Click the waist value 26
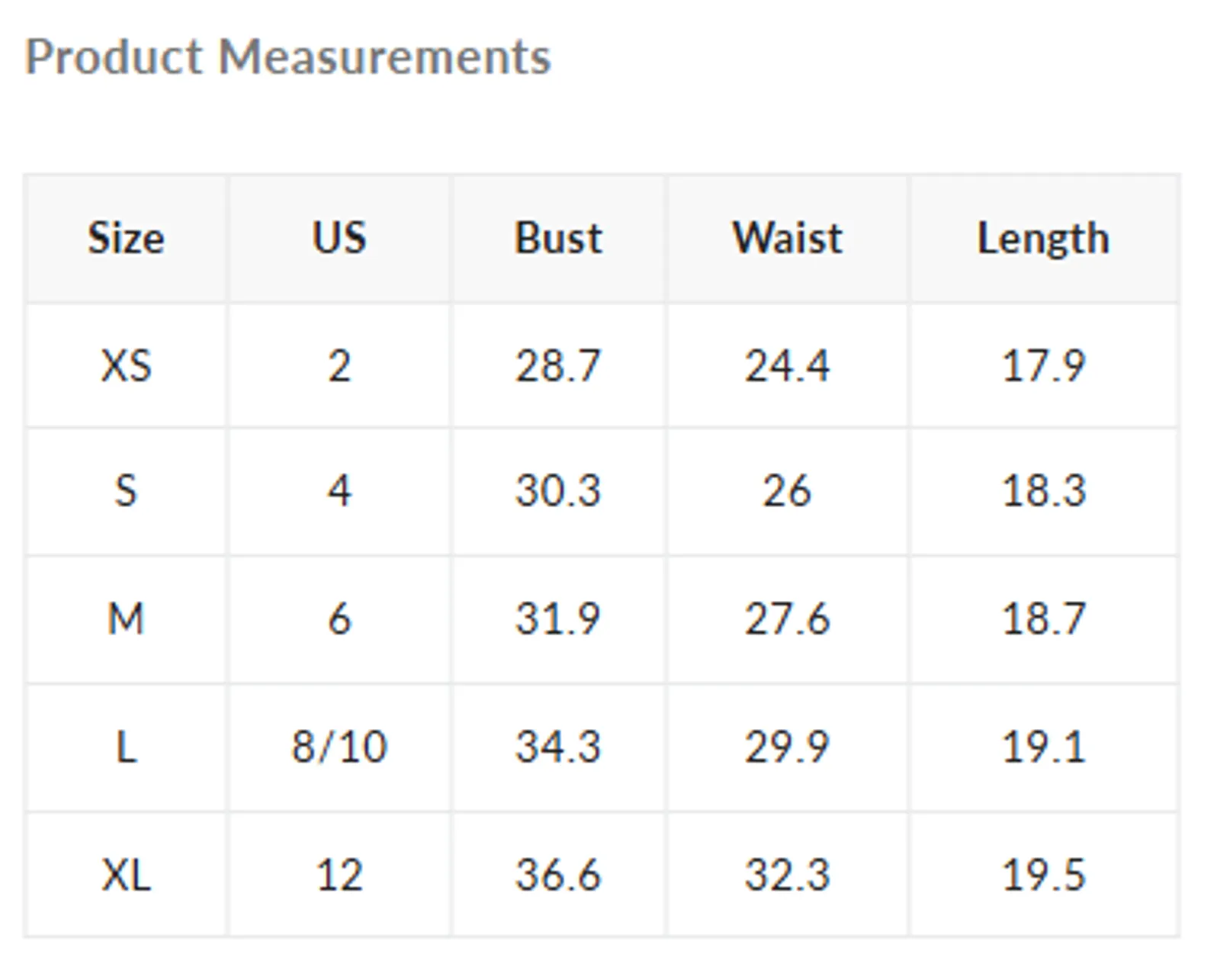 [x=788, y=491]
